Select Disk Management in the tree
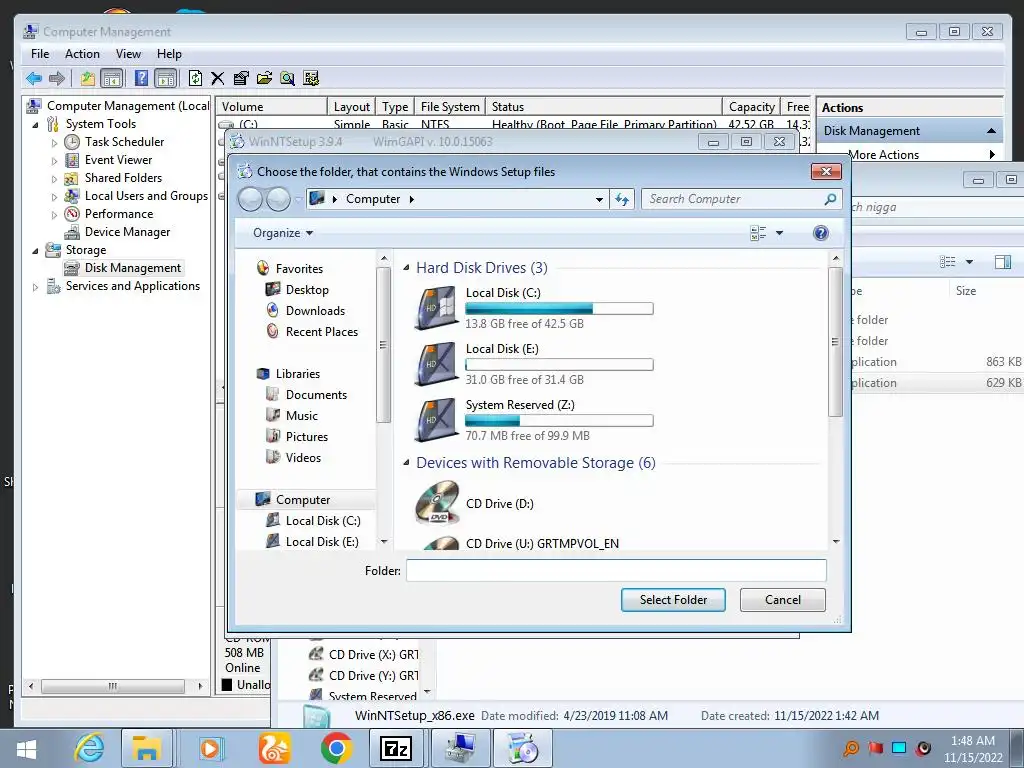Image resolution: width=1024 pixels, height=768 pixels. 133,268
